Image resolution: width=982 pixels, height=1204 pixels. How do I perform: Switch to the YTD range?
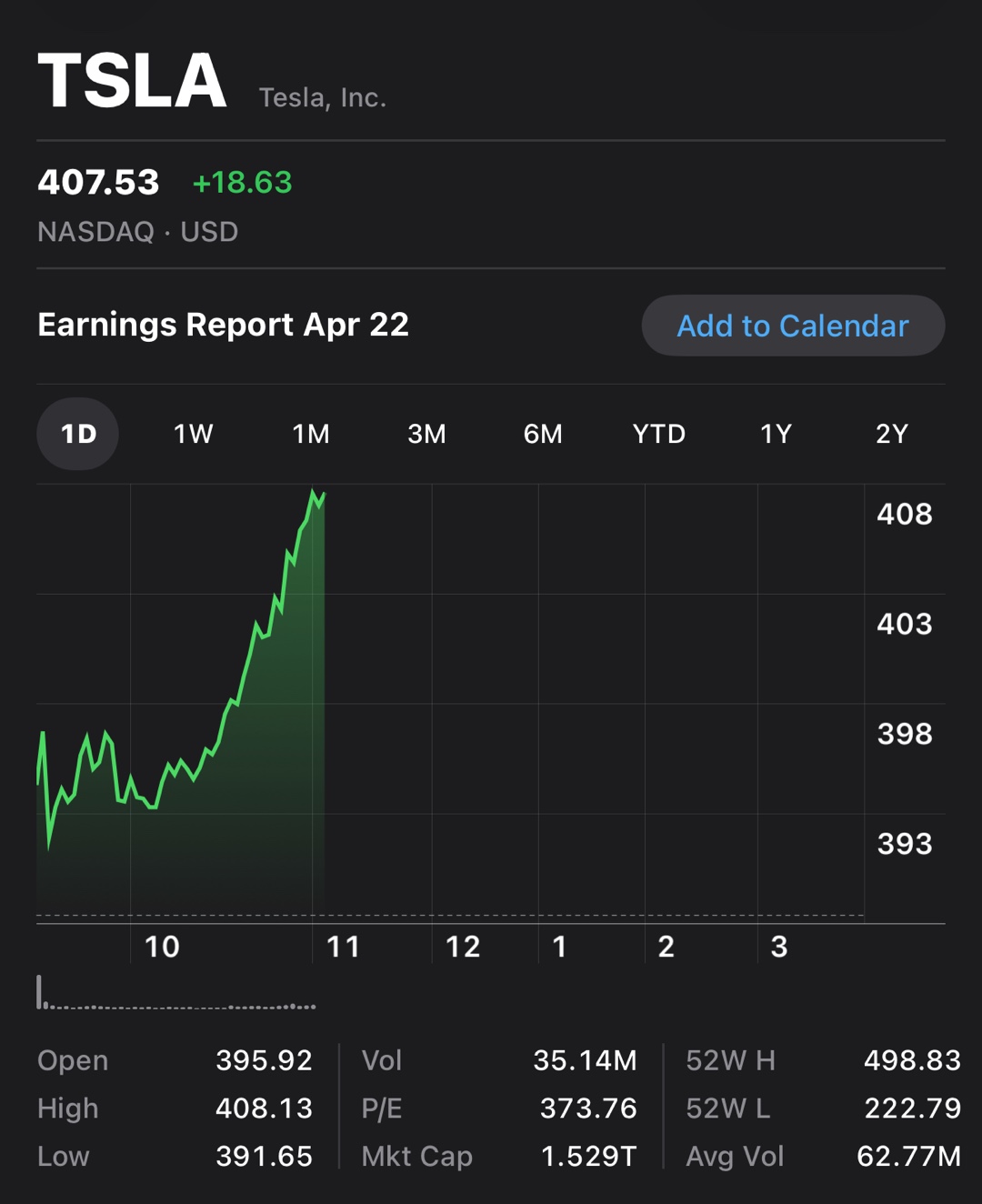point(659,434)
